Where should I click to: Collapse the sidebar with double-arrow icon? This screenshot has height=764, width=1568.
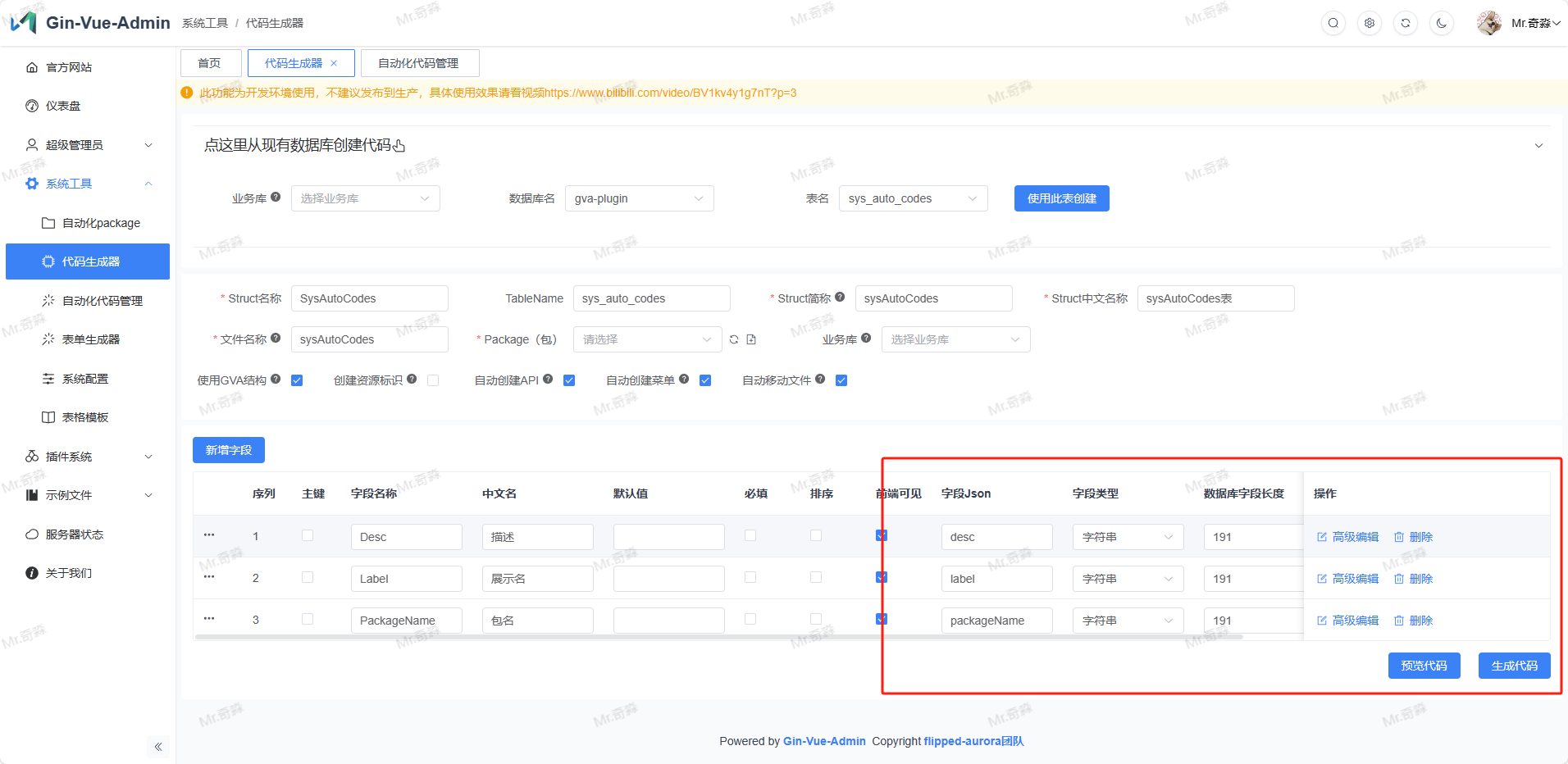158,747
